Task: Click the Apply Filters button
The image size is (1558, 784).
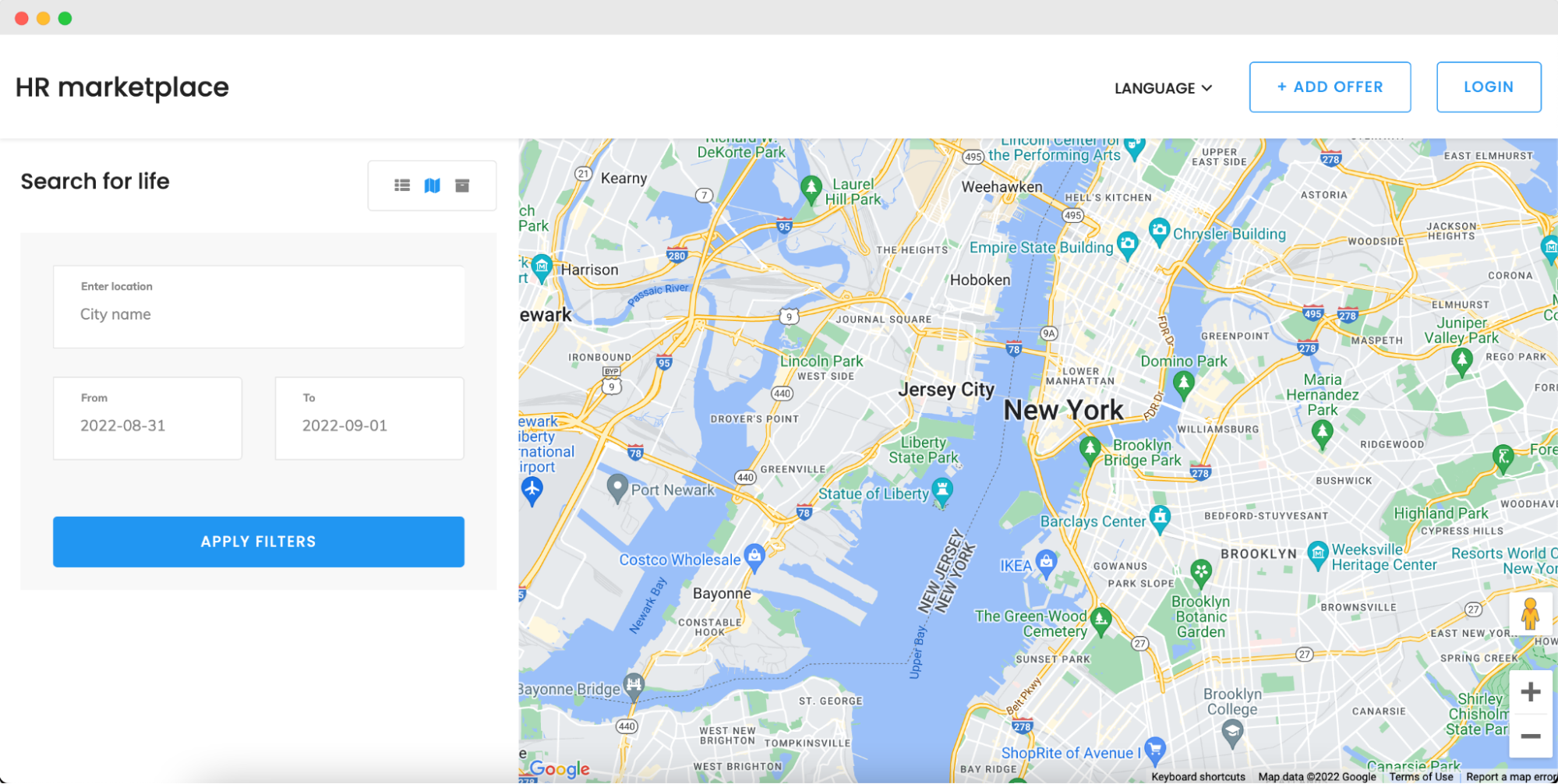Action: click(259, 542)
